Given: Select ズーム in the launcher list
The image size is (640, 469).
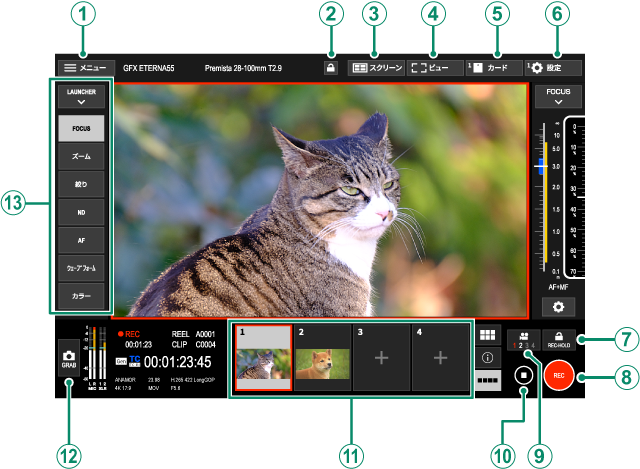Looking at the screenshot, I should click(x=81, y=157).
